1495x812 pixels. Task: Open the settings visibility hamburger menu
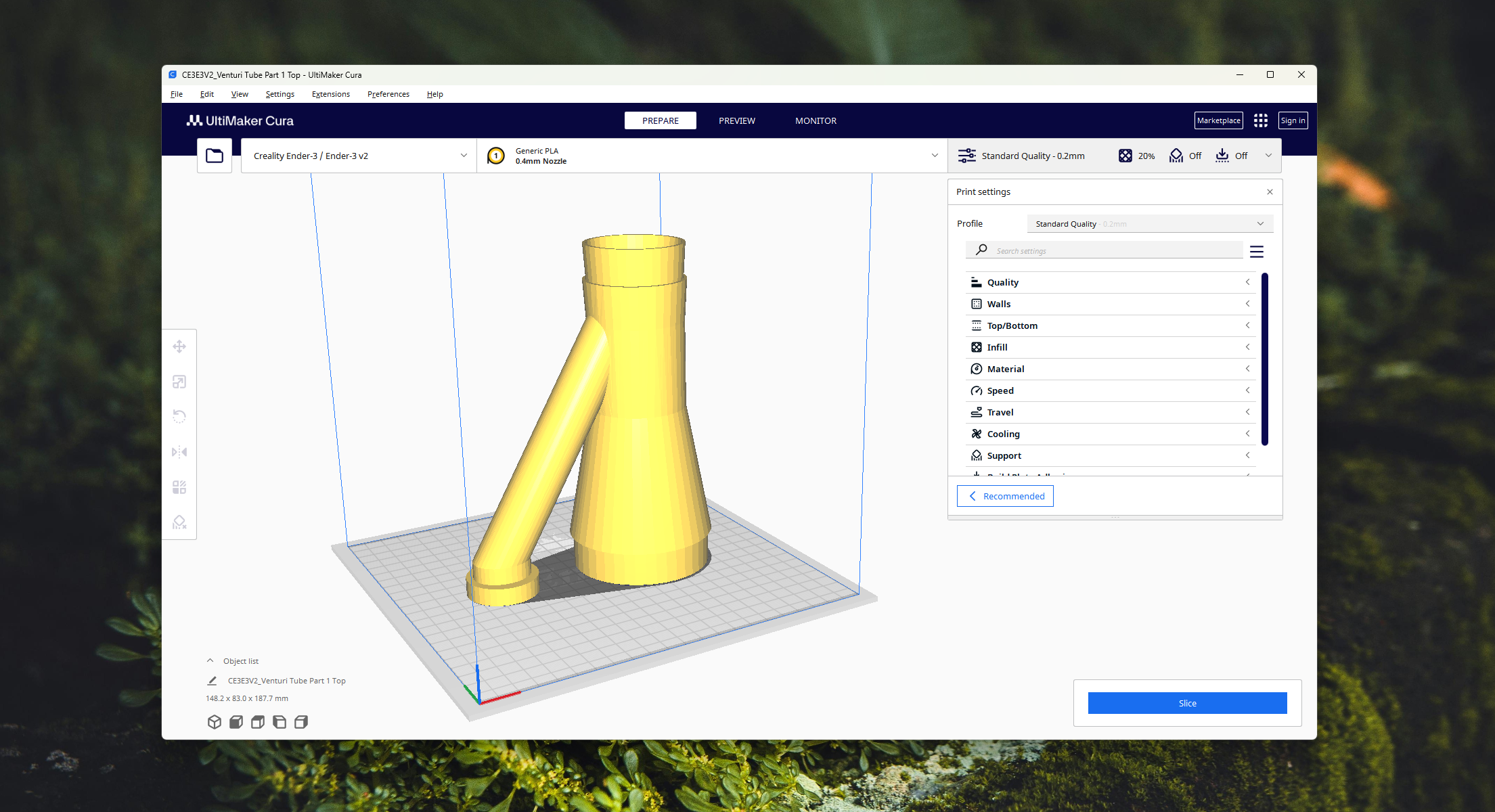[1257, 252]
